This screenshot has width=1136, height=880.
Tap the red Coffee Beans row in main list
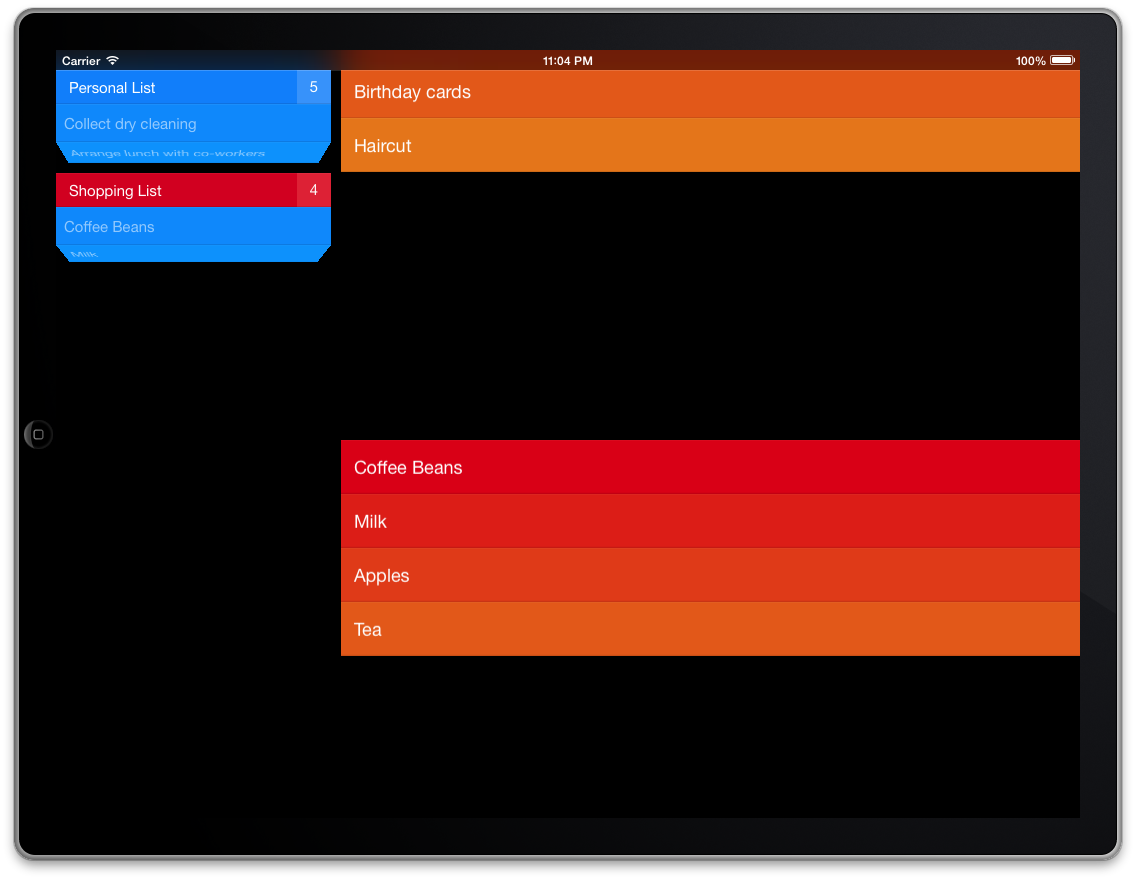(x=710, y=468)
